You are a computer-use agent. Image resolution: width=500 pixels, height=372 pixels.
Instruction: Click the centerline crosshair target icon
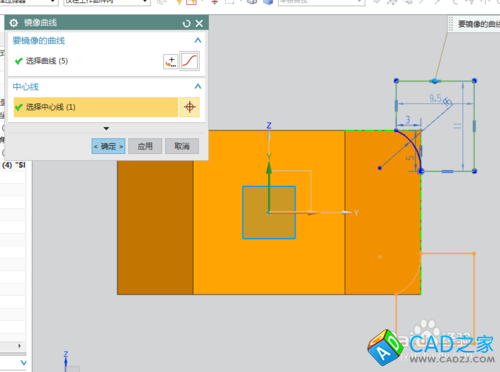(190, 107)
